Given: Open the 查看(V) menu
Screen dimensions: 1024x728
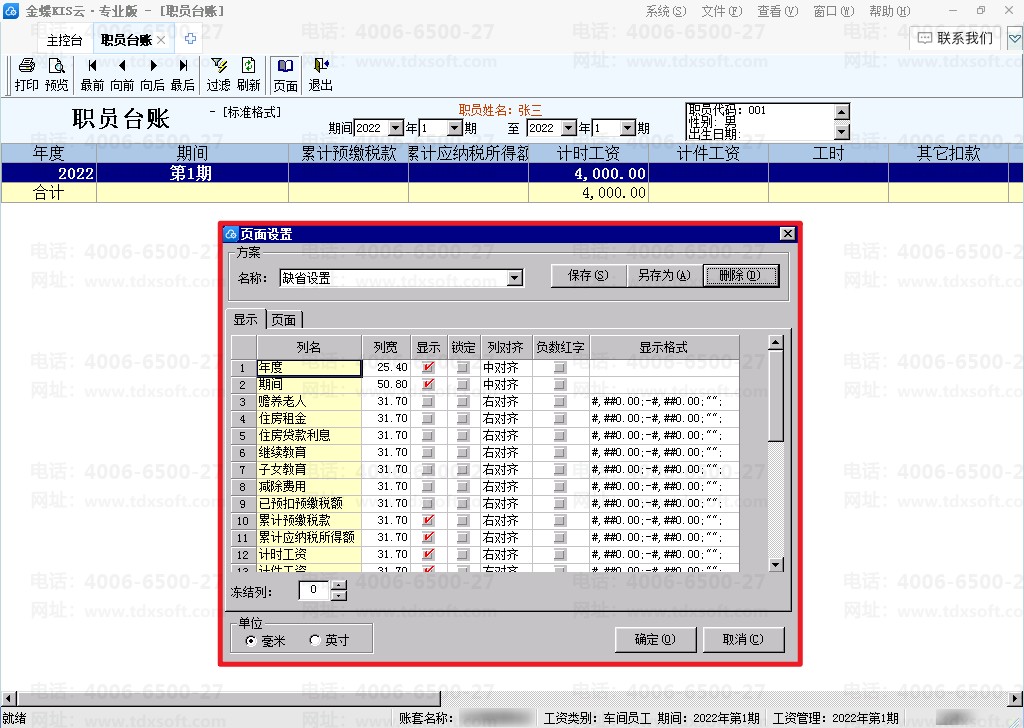Looking at the screenshot, I should 778,11.
